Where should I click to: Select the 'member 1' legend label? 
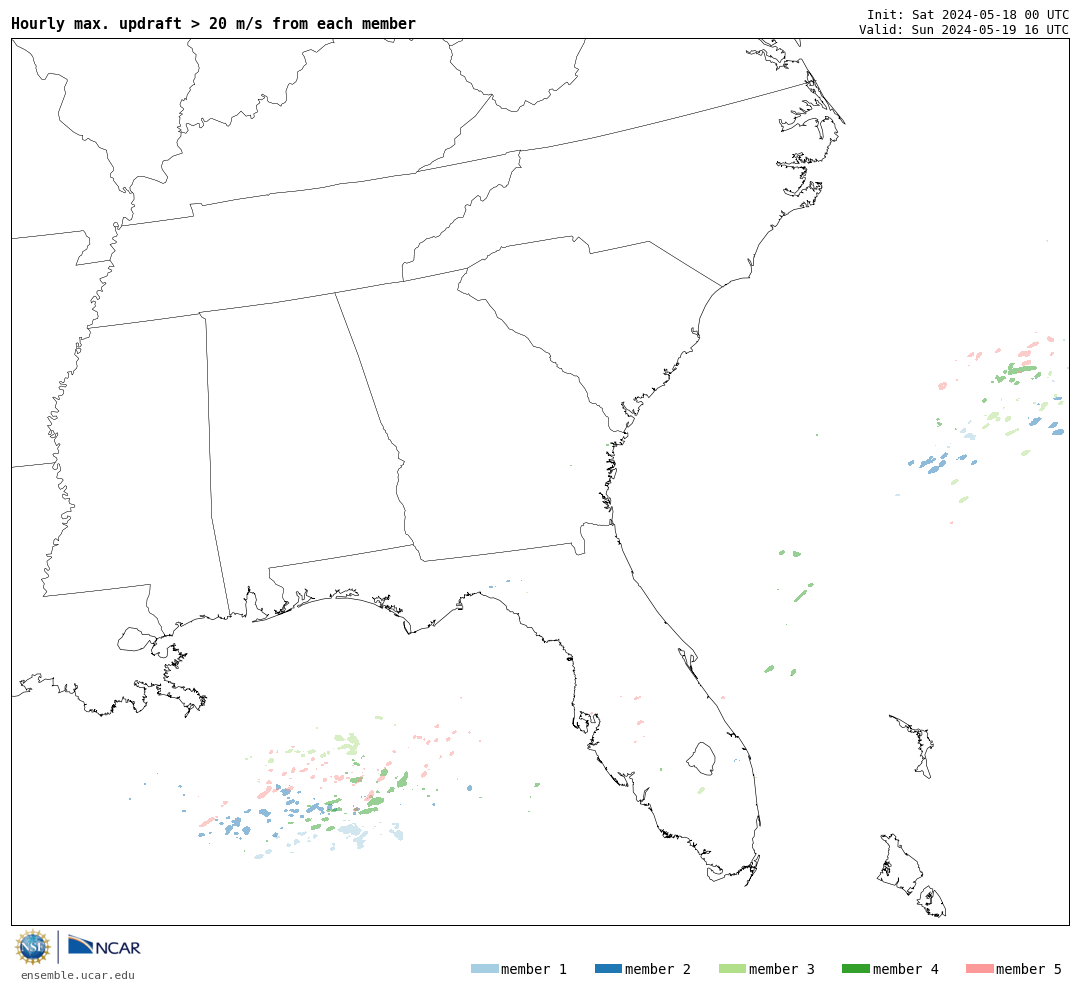[x=534, y=969]
